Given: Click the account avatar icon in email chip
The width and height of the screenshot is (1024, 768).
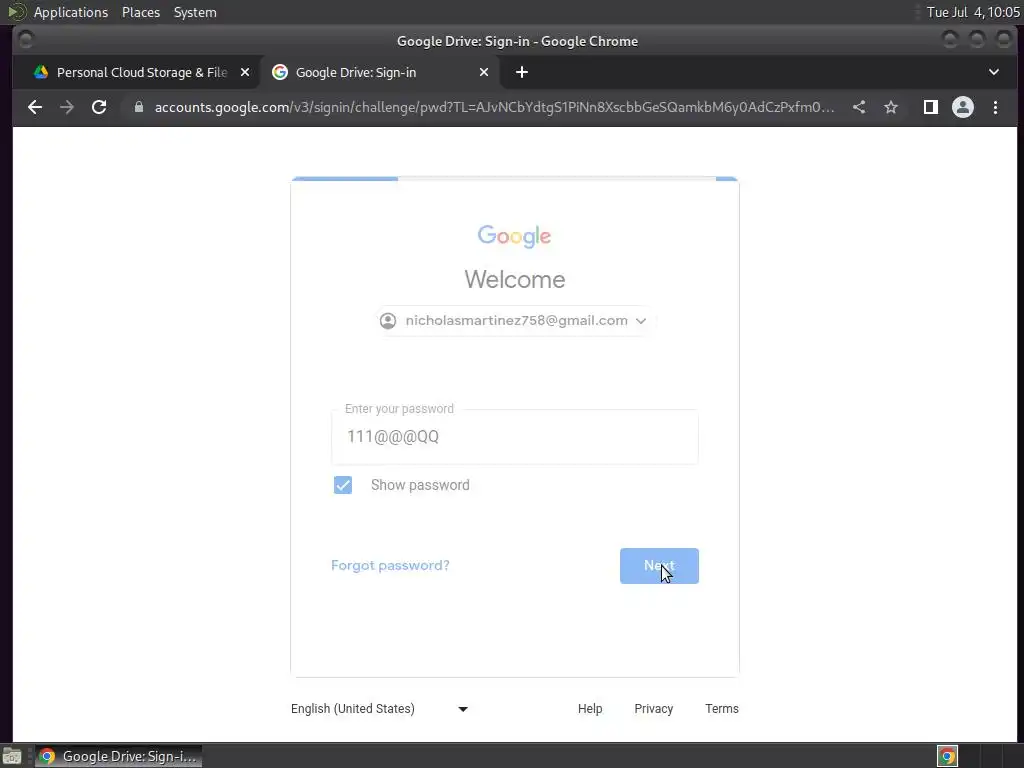Looking at the screenshot, I should coord(388,321).
